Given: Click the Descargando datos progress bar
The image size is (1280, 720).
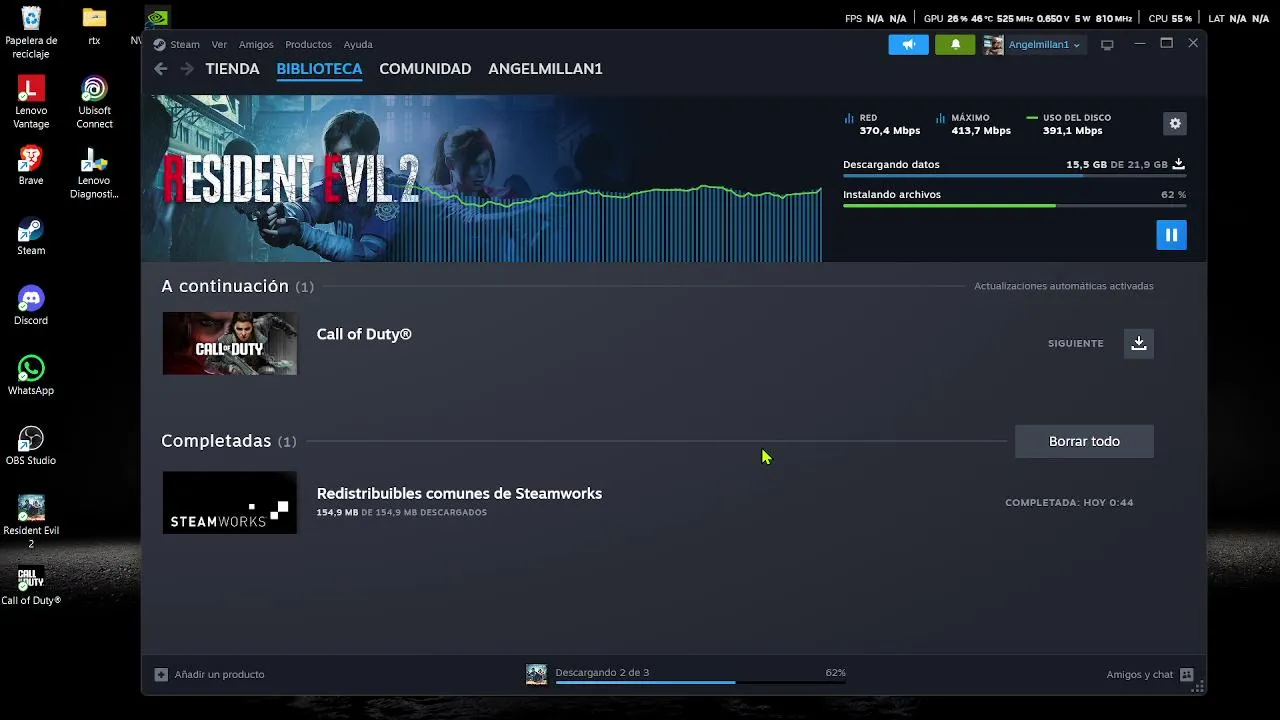Looking at the screenshot, I should (1014, 176).
